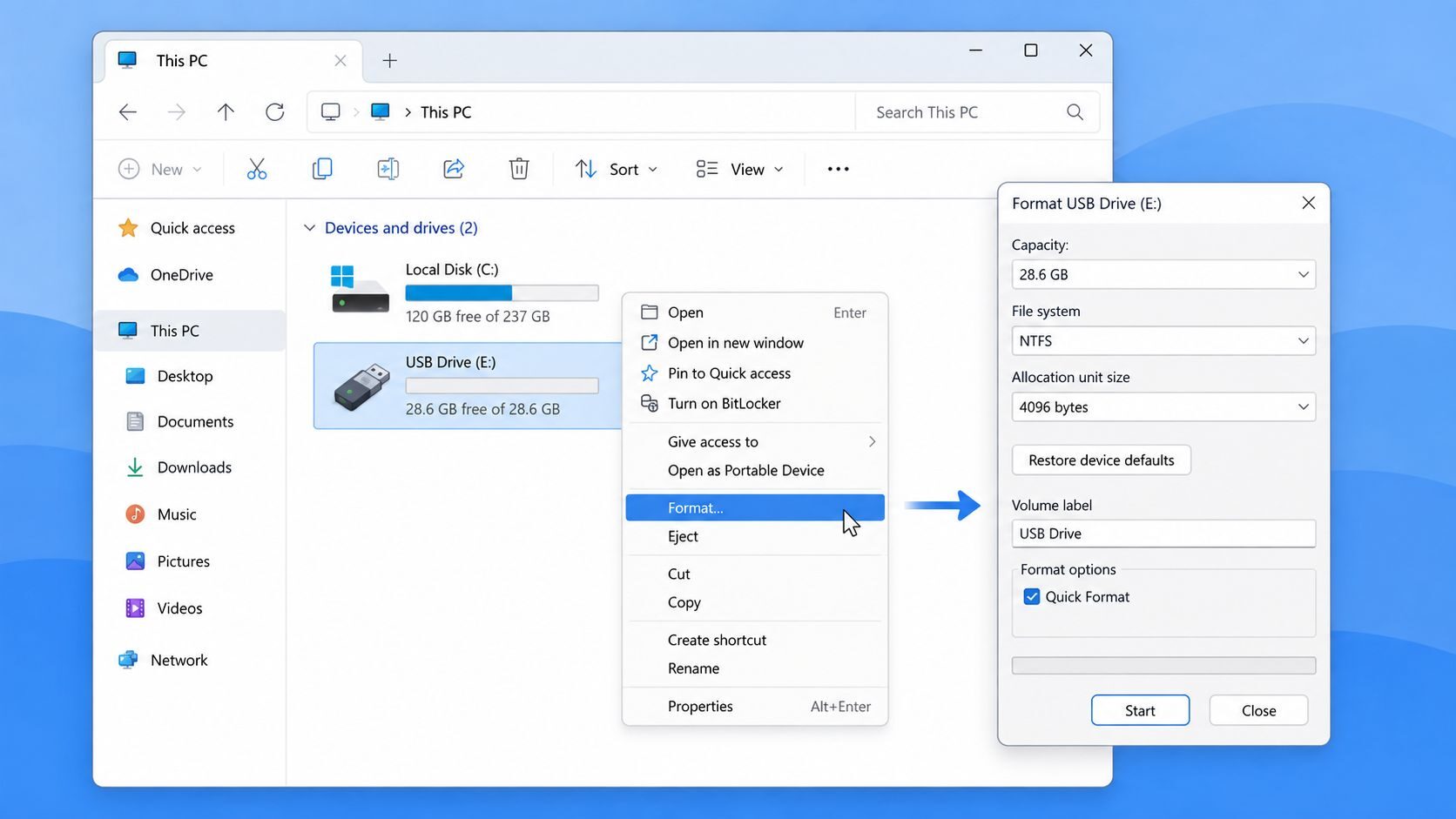Close the Format USB Drive dialog with X

pyautogui.click(x=1308, y=203)
